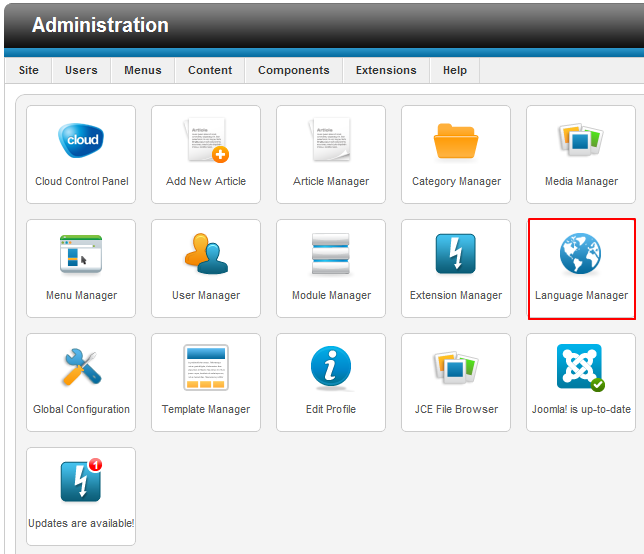Open the Help menu

[455, 70]
